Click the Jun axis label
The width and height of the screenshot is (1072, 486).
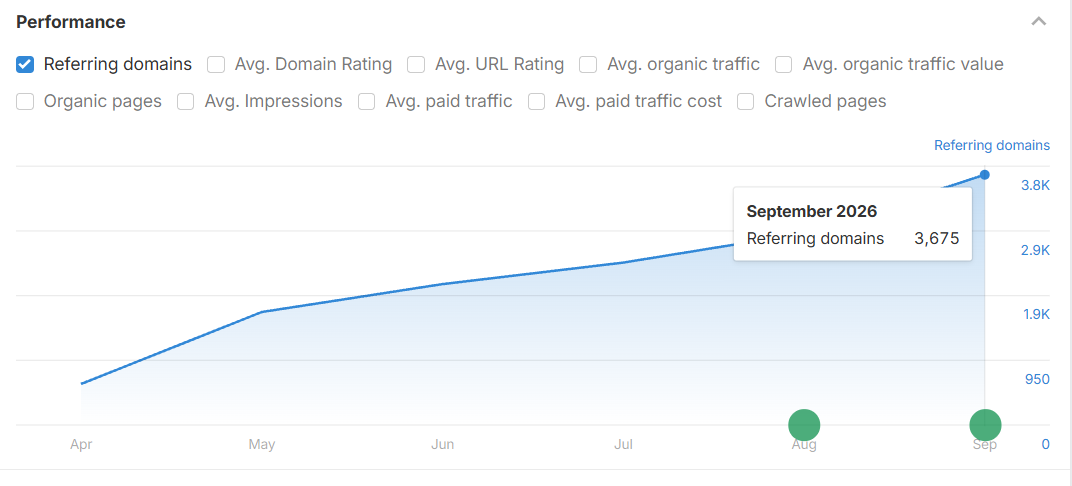[x=442, y=444]
